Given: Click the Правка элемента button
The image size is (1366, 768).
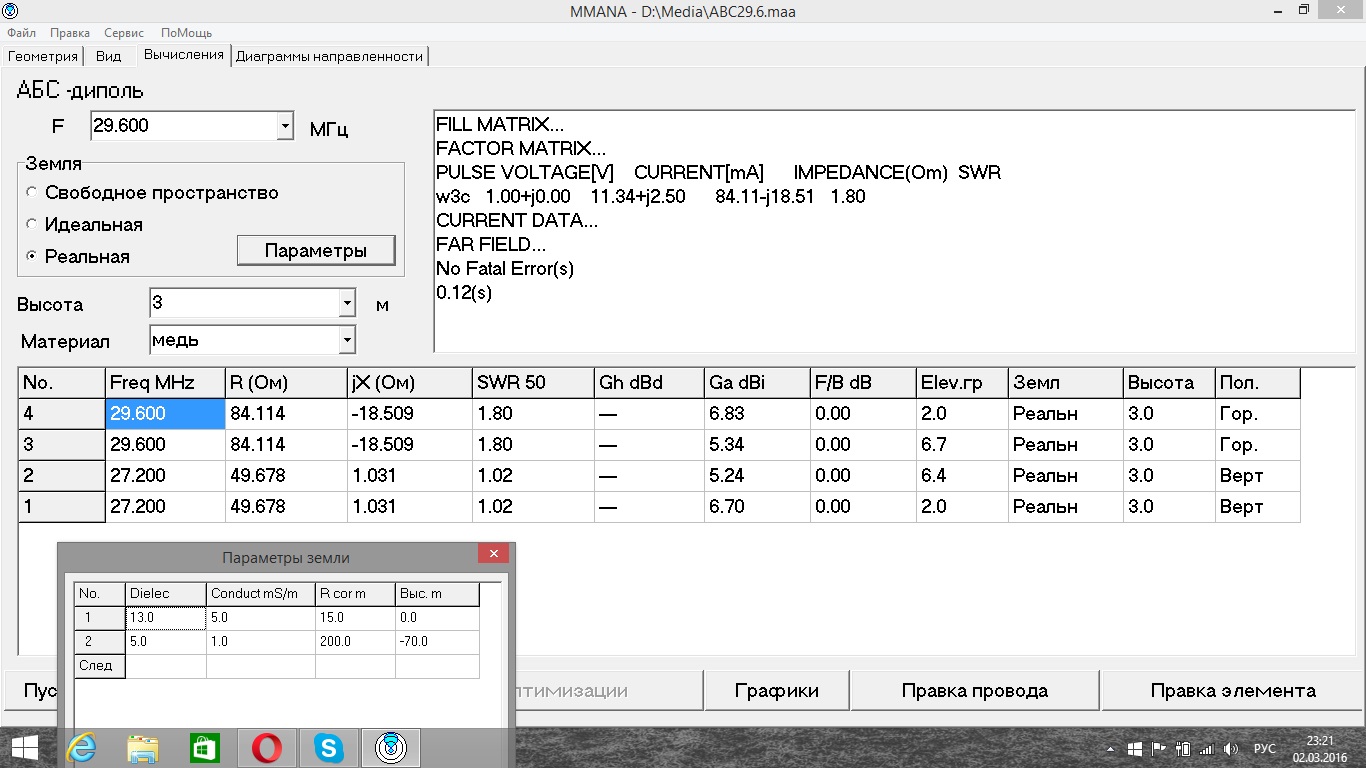Looking at the screenshot, I should (x=1233, y=691).
